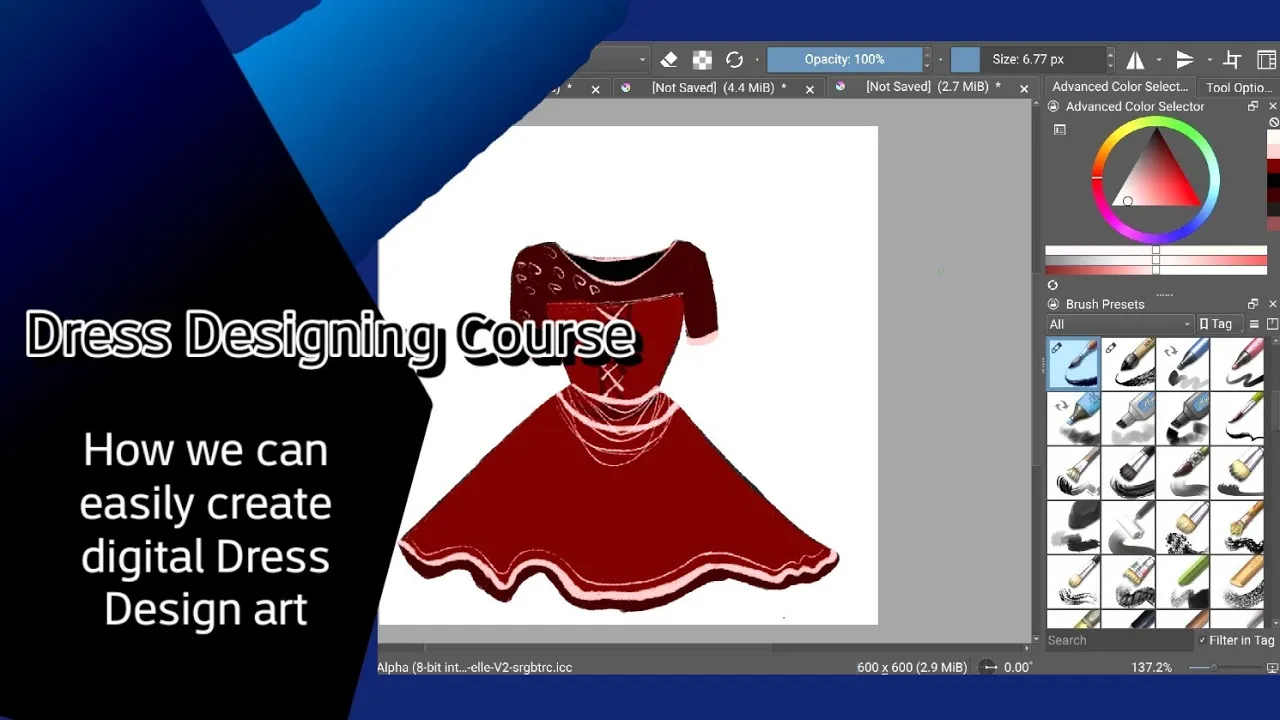Viewport: 1280px width, 720px height.
Task: Select the dark gray marker preset
Action: click(x=1183, y=418)
